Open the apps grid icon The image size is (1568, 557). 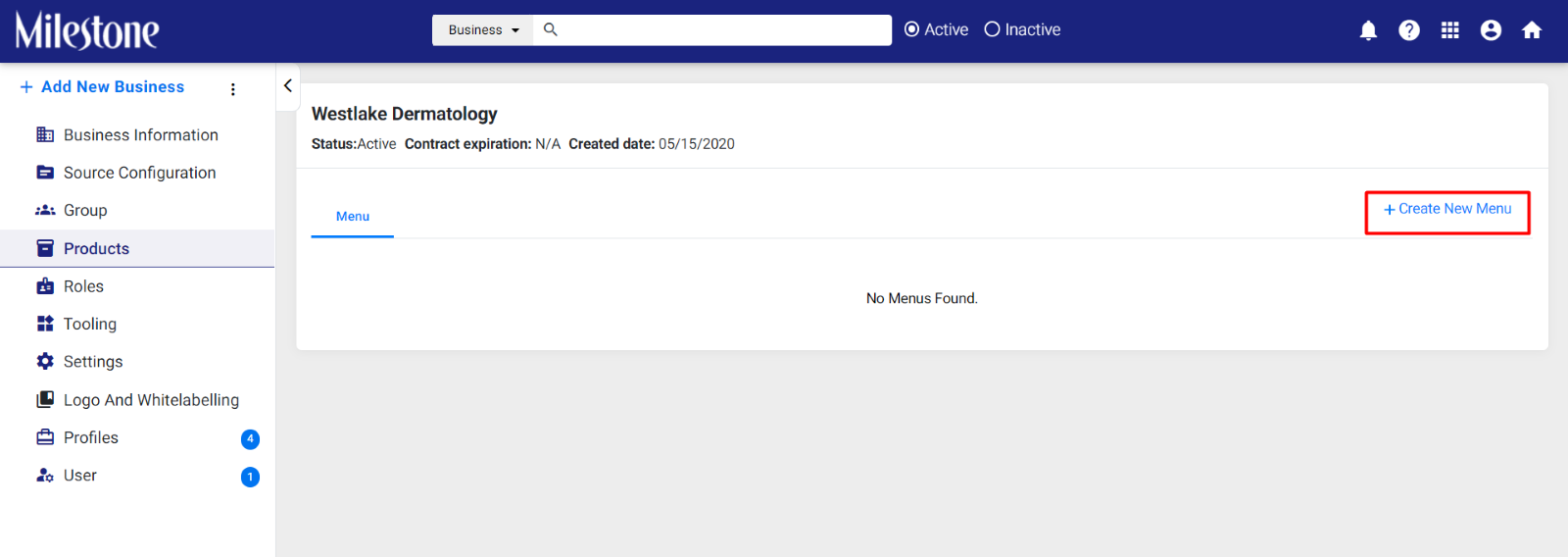[1450, 30]
